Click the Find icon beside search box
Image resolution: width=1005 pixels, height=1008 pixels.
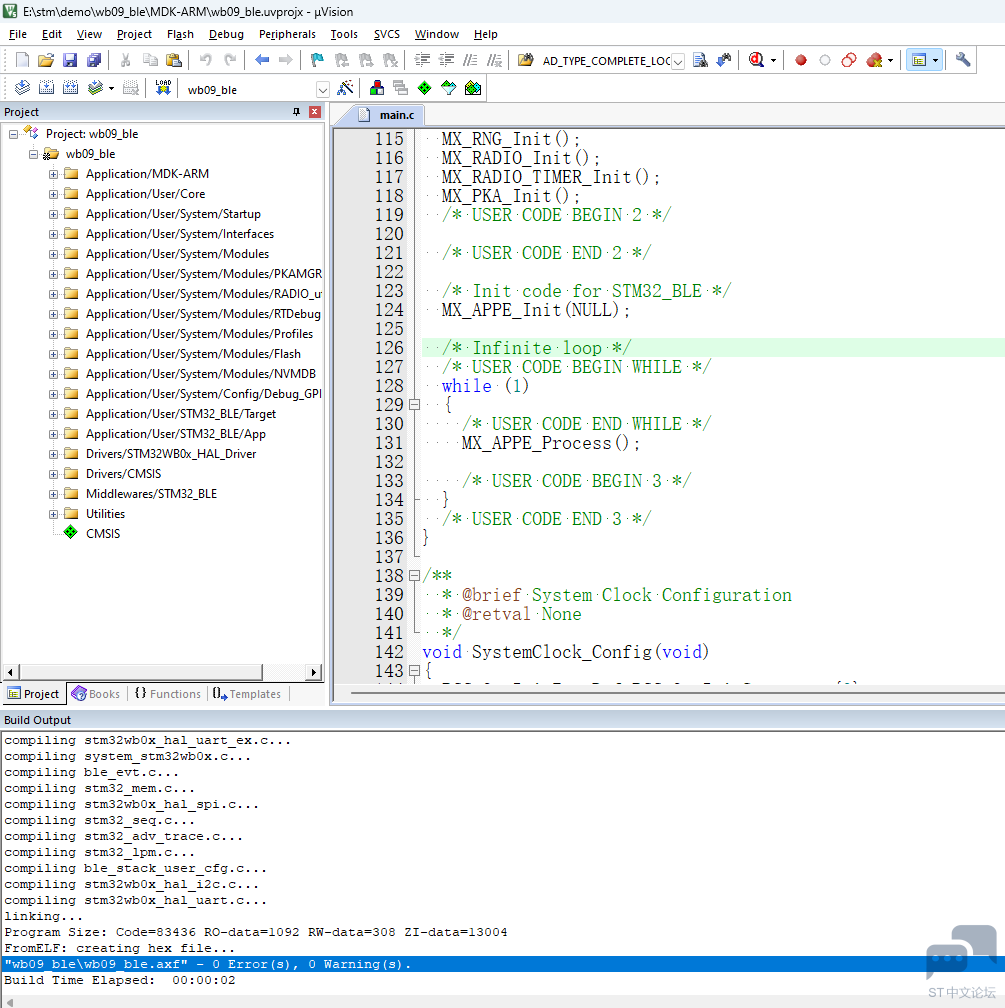point(700,60)
